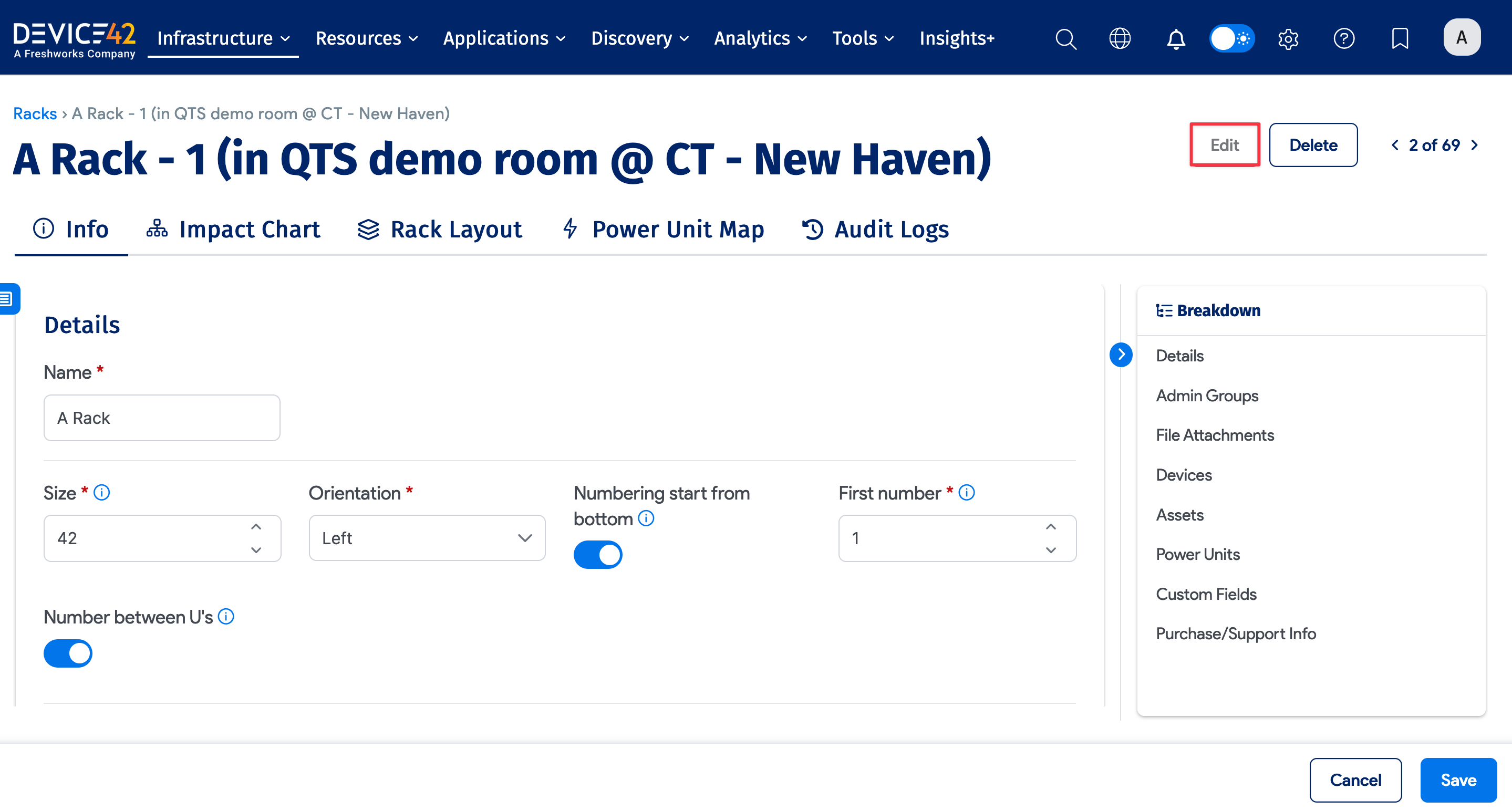1512x811 pixels.
Task: Open the bookmark icon
Action: coord(1399,39)
